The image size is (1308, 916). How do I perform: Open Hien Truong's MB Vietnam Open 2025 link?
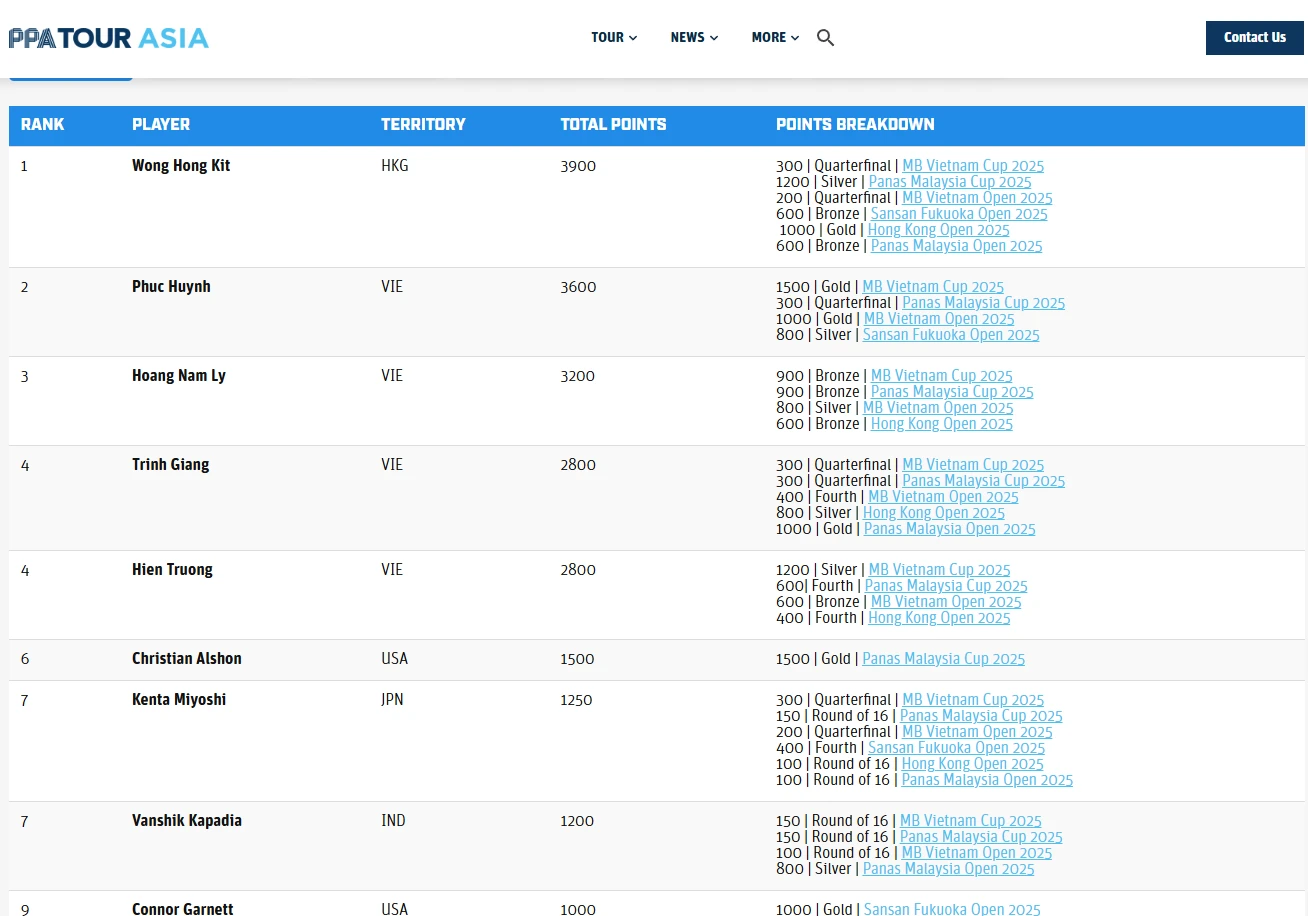point(945,602)
